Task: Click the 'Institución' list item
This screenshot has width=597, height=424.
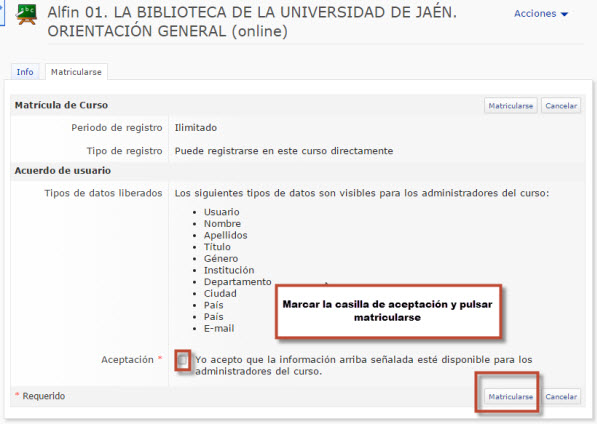Action: tap(229, 270)
